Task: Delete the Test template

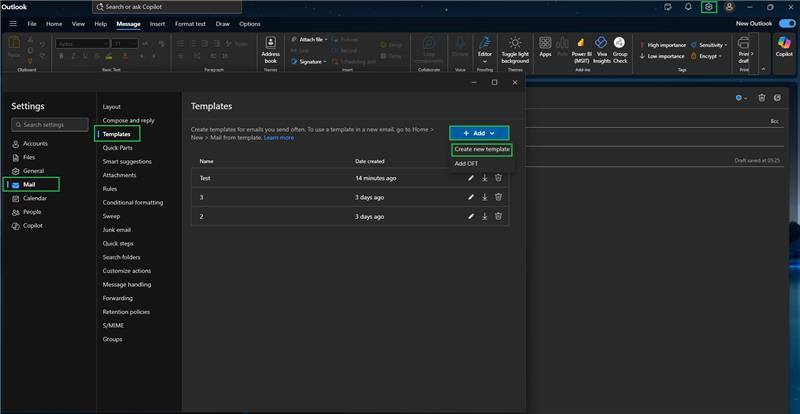Action: 498,178
